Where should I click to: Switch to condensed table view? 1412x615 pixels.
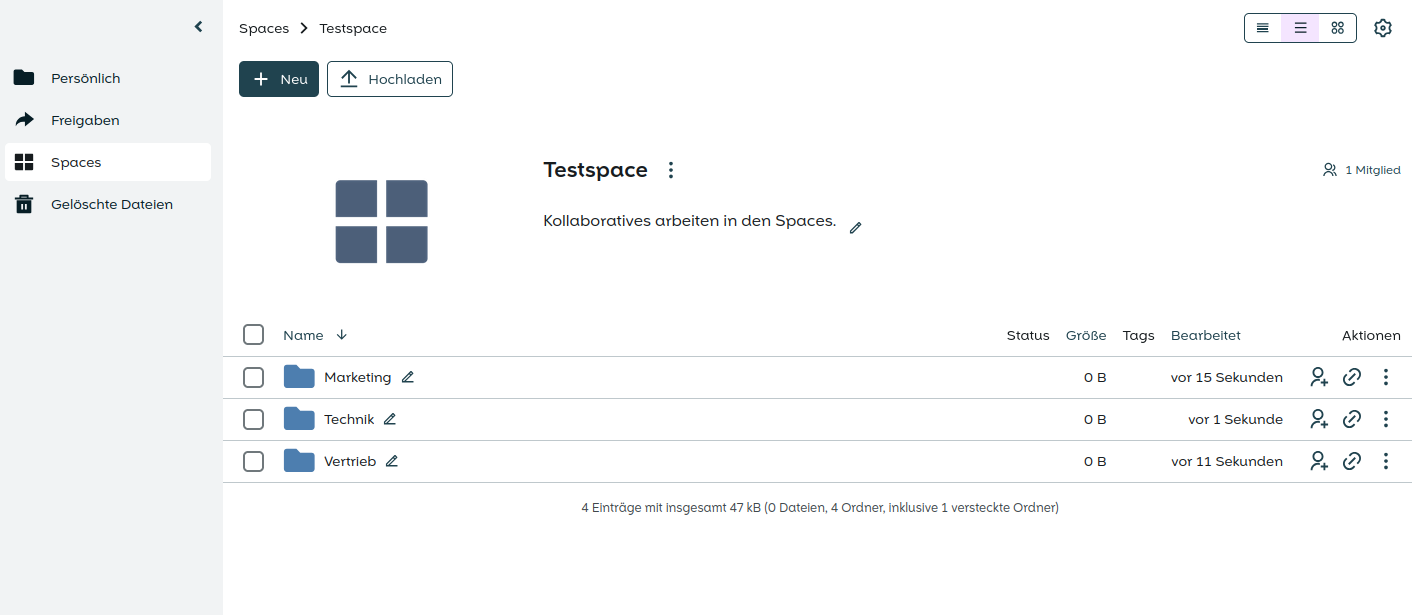tap(1263, 28)
